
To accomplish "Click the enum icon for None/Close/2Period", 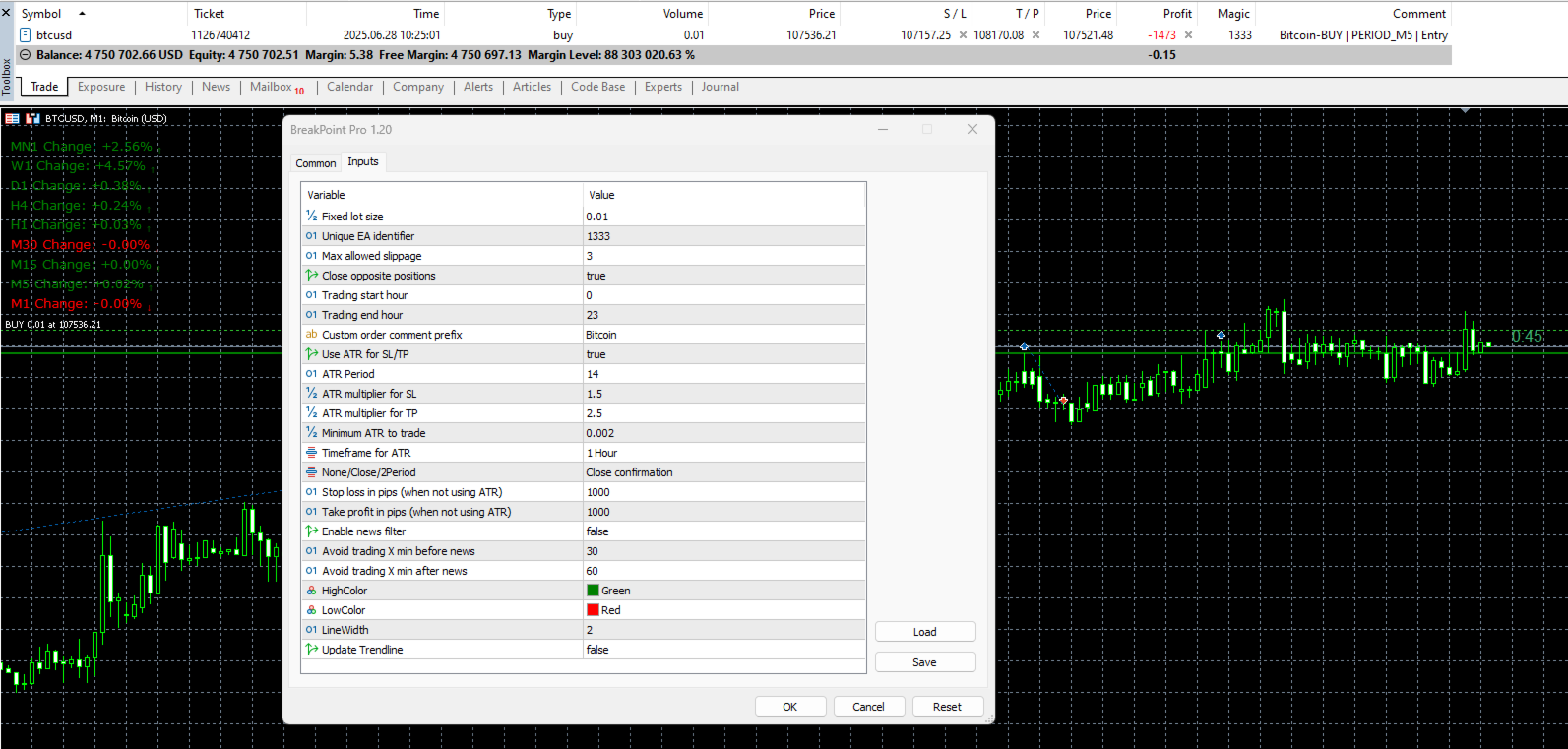I will [311, 472].
